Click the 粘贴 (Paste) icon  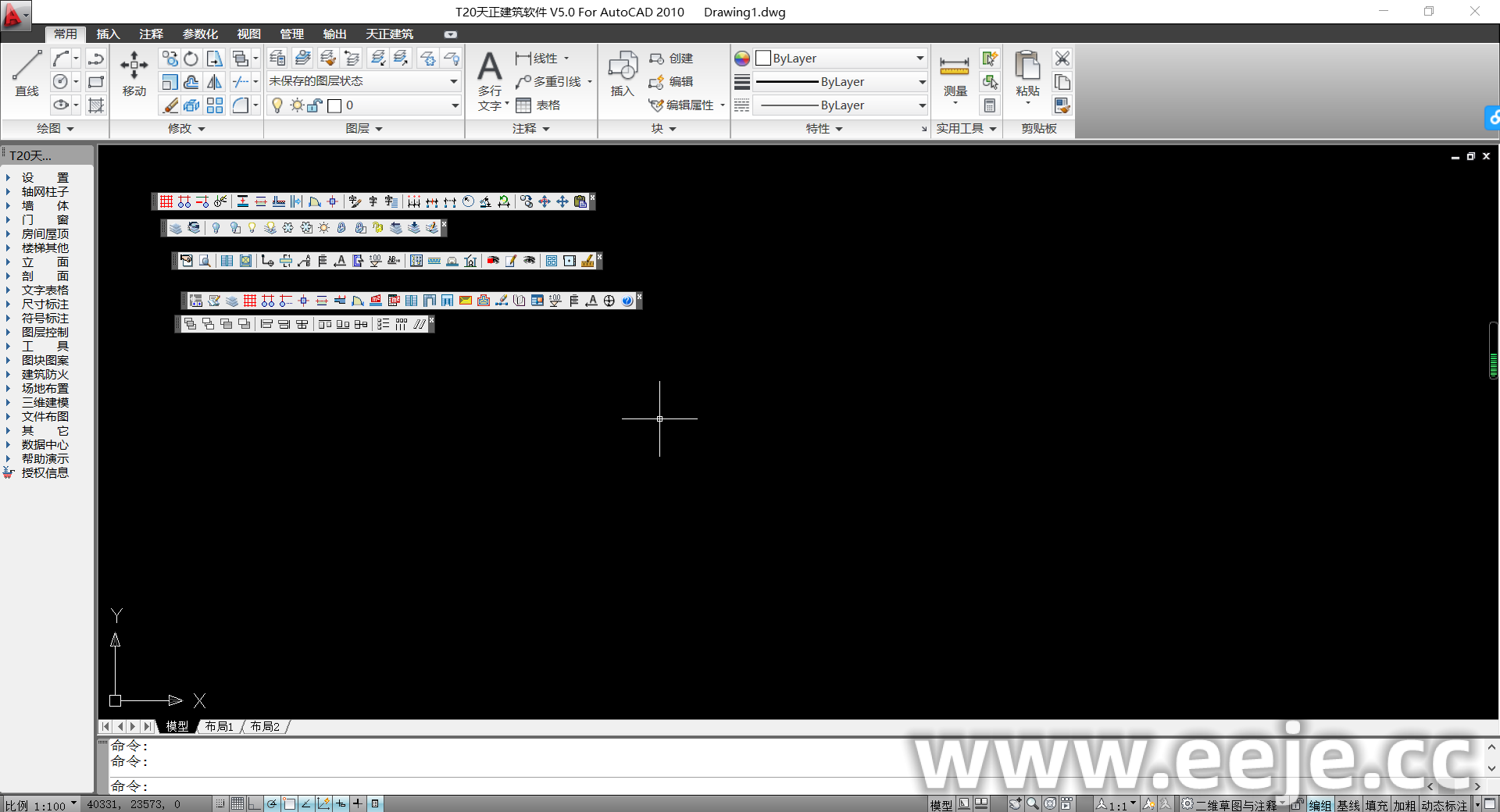1027,72
